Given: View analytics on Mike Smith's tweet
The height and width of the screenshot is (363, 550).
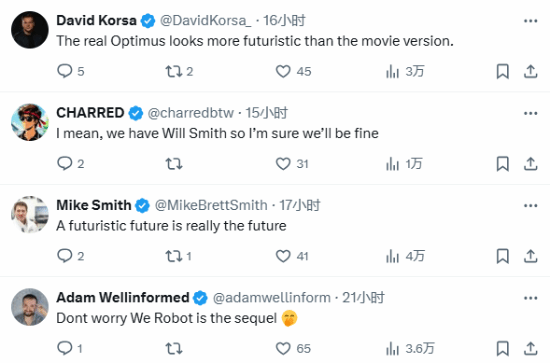Looking at the screenshot, I should pyautogui.click(x=405, y=256).
